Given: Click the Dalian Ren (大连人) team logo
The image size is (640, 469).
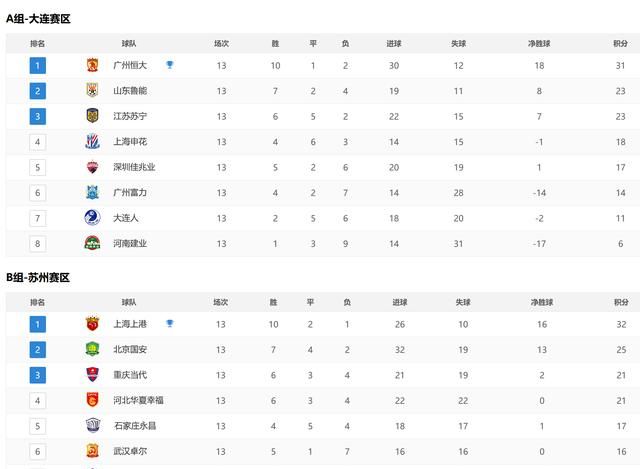Looking at the screenshot, I should [x=92, y=218].
